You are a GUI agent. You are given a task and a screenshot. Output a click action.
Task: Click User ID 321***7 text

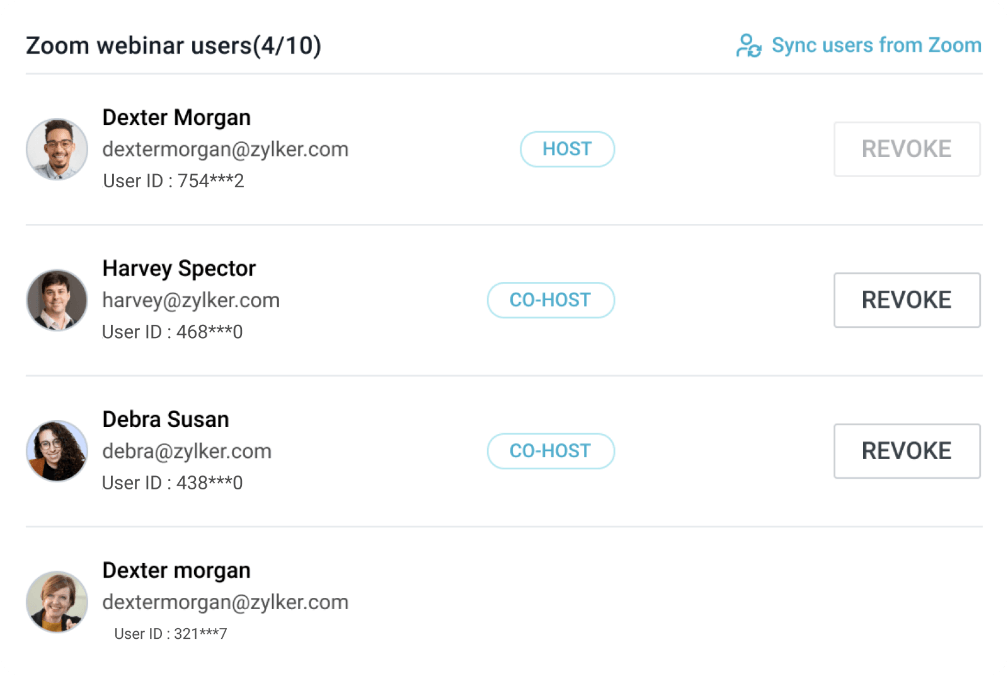(170, 633)
